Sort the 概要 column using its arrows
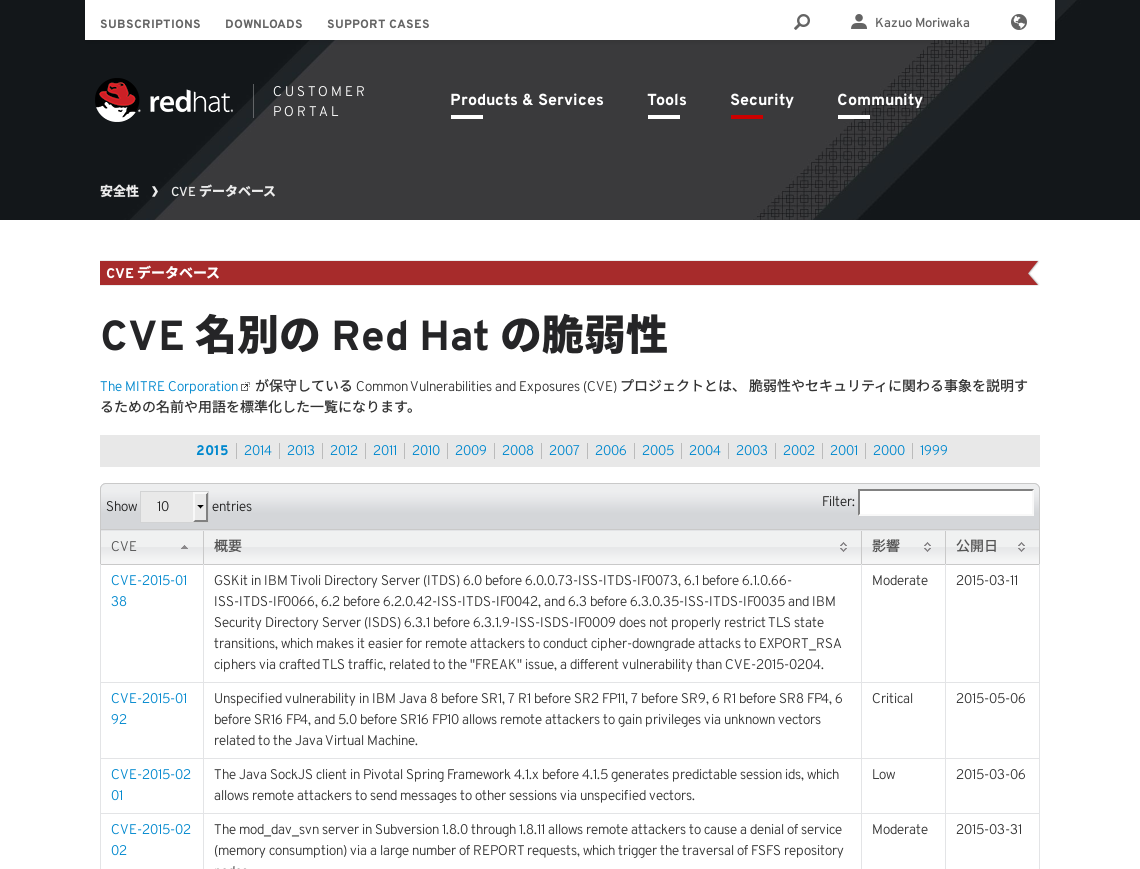The height and width of the screenshot is (869, 1140). pyautogui.click(x=843, y=547)
